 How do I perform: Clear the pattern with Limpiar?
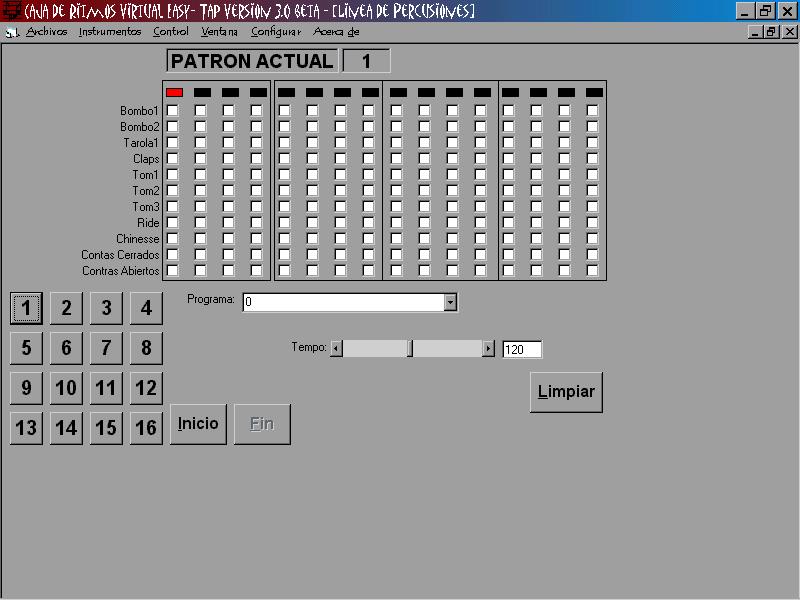[x=566, y=392]
